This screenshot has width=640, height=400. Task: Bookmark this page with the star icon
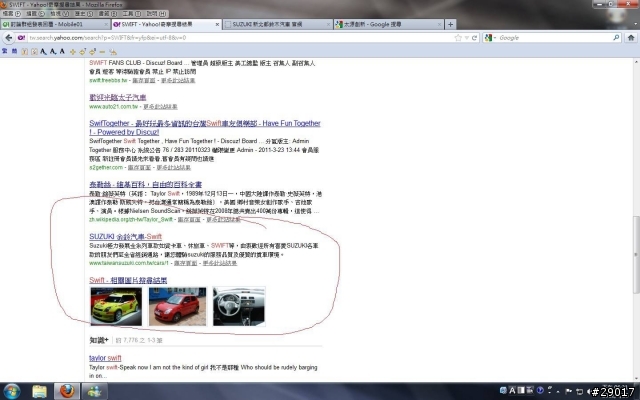click(458, 38)
